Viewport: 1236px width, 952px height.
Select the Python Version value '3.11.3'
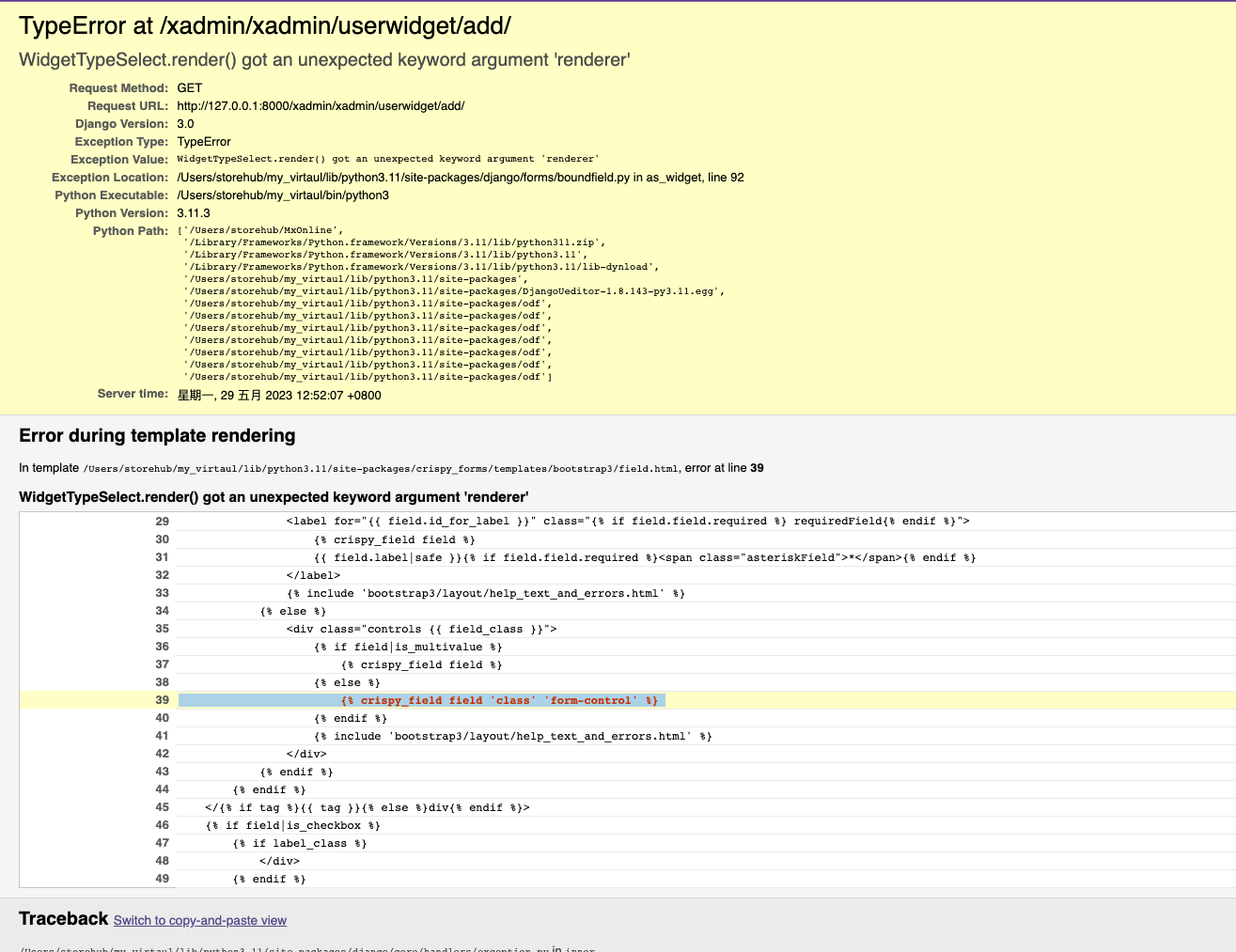(x=194, y=213)
